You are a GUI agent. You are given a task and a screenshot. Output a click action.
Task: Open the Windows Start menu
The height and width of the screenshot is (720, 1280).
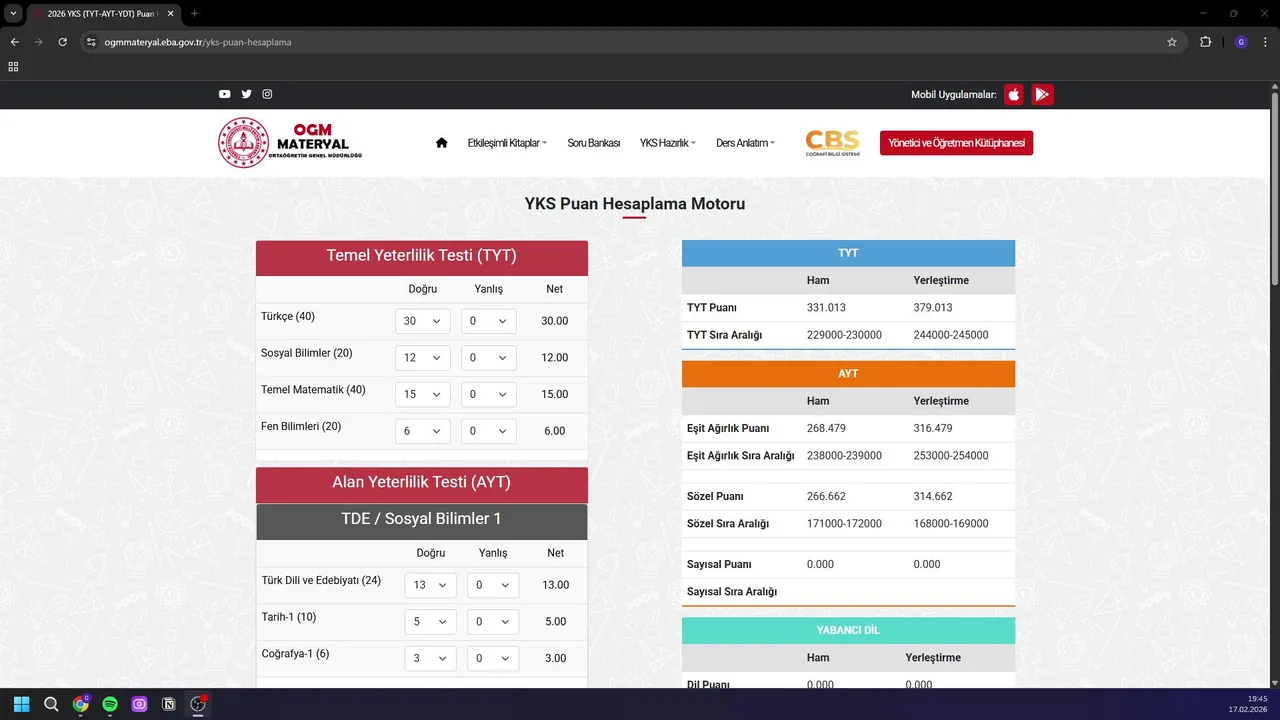coord(22,704)
